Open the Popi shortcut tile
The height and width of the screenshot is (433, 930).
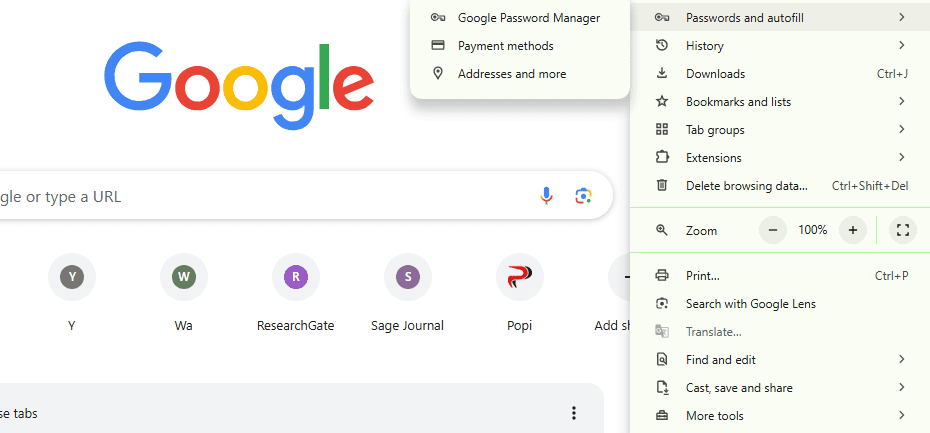tap(520, 294)
